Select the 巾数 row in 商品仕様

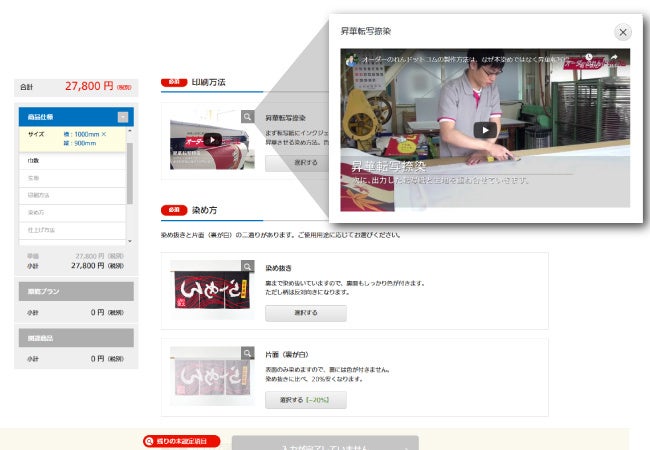coord(72,161)
